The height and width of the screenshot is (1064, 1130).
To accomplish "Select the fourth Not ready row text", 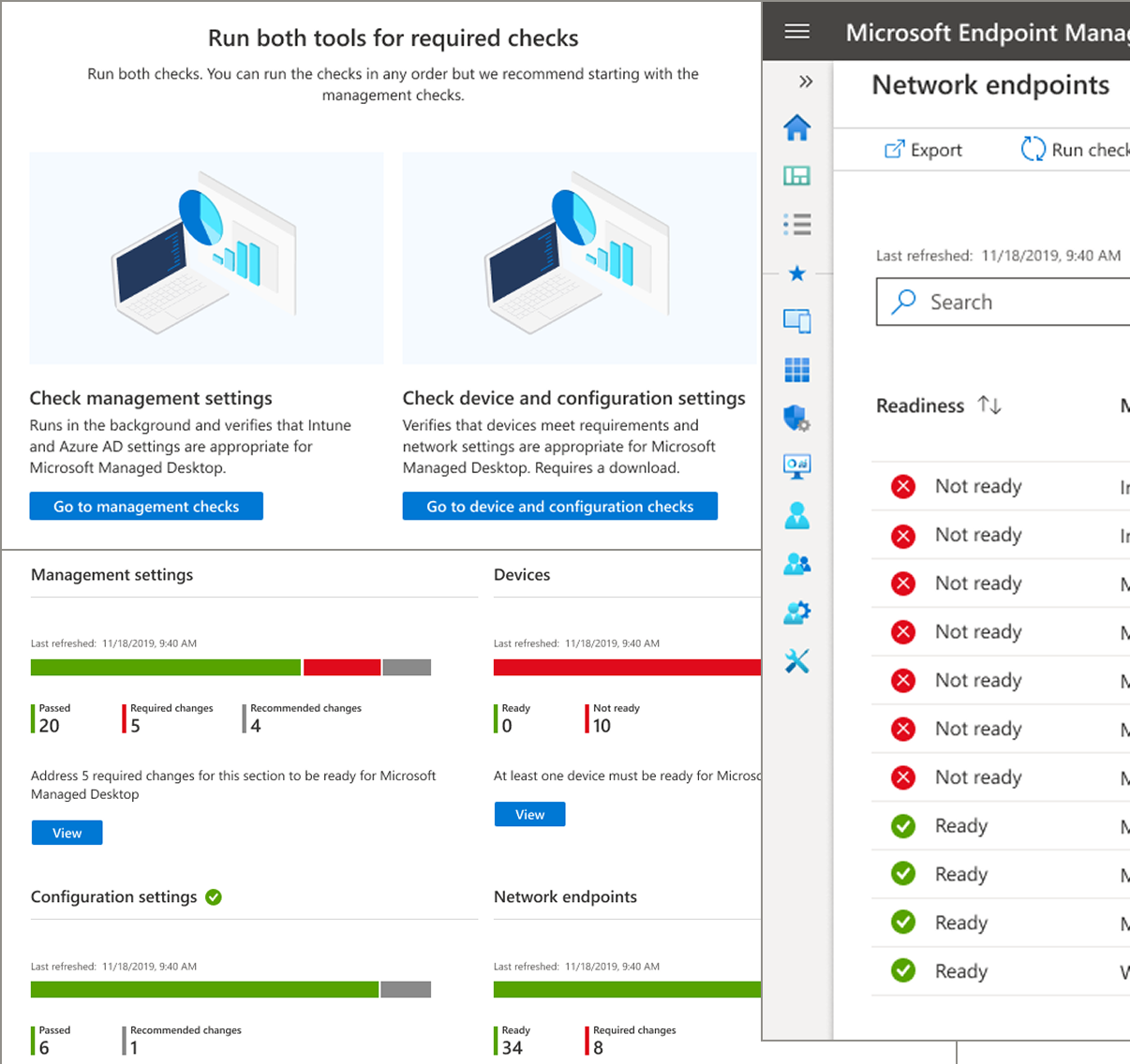I will click(978, 632).
